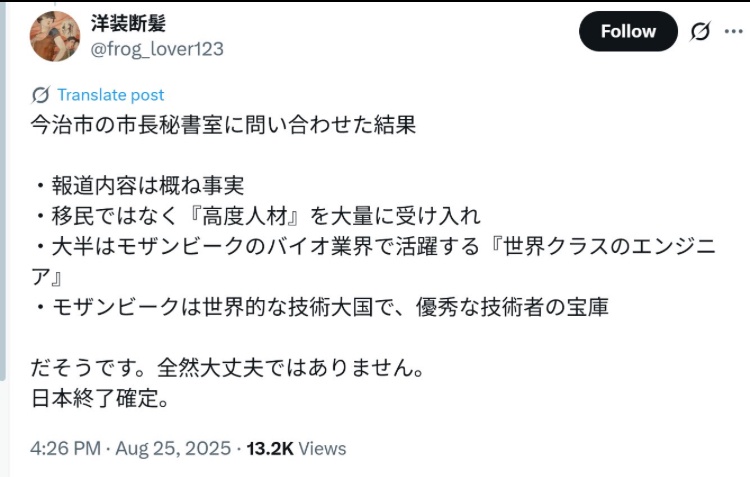Viewport: 750px width, 477px height.
Task: Open the Grok icon beside the Follow button
Action: pyautogui.click(x=700, y=32)
